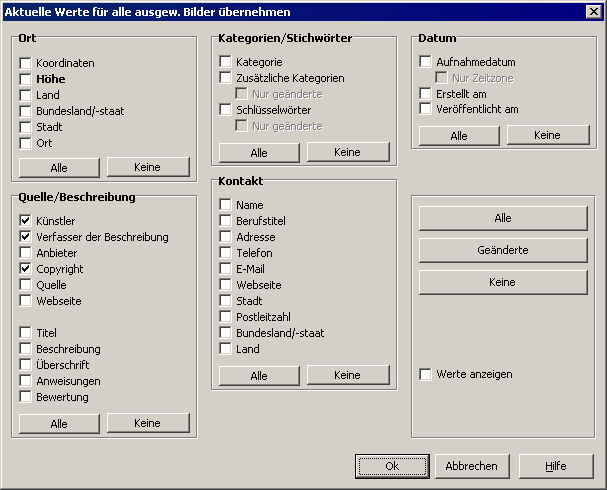The image size is (607, 490).
Task: Enable the Aufnahmedatum checkbox
Action: coord(426,62)
